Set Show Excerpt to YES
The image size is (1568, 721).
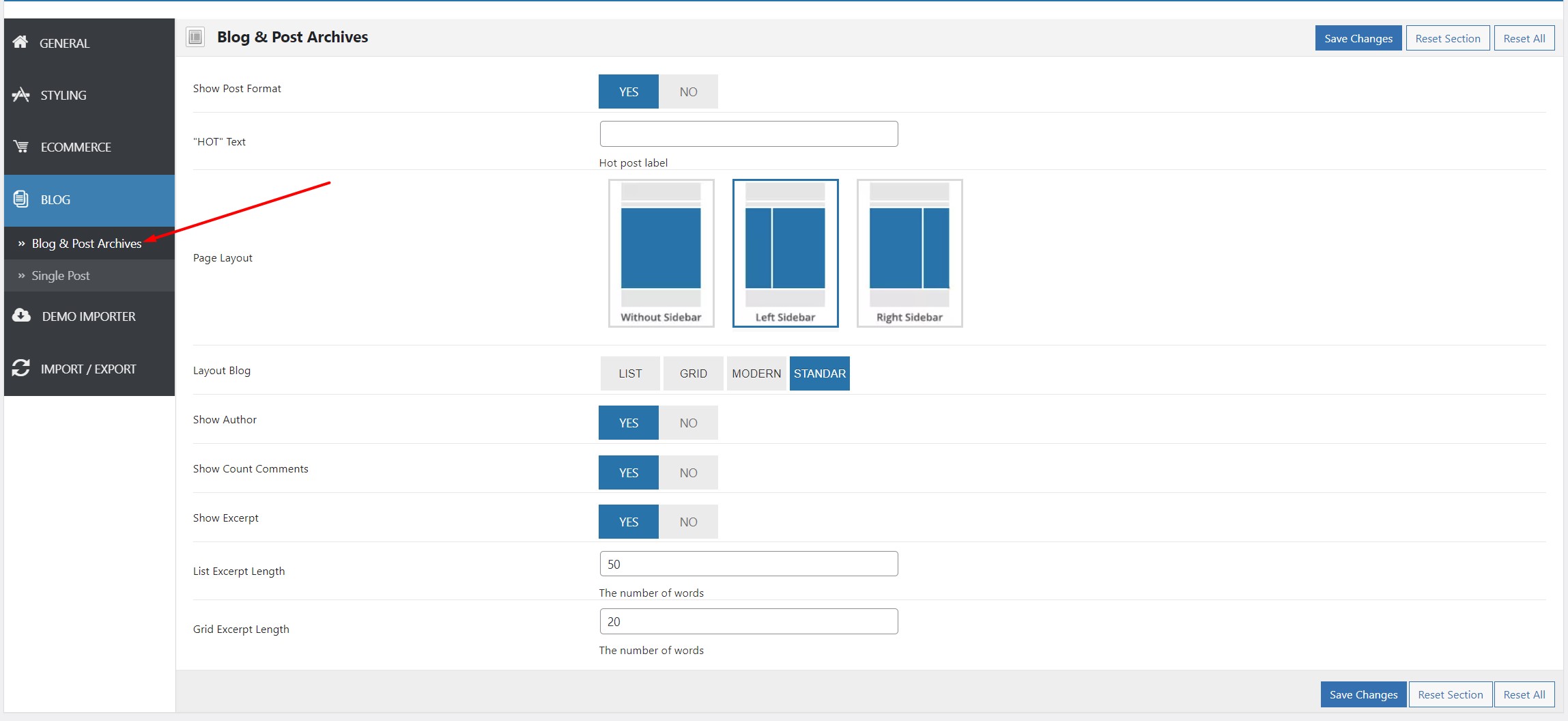629,522
